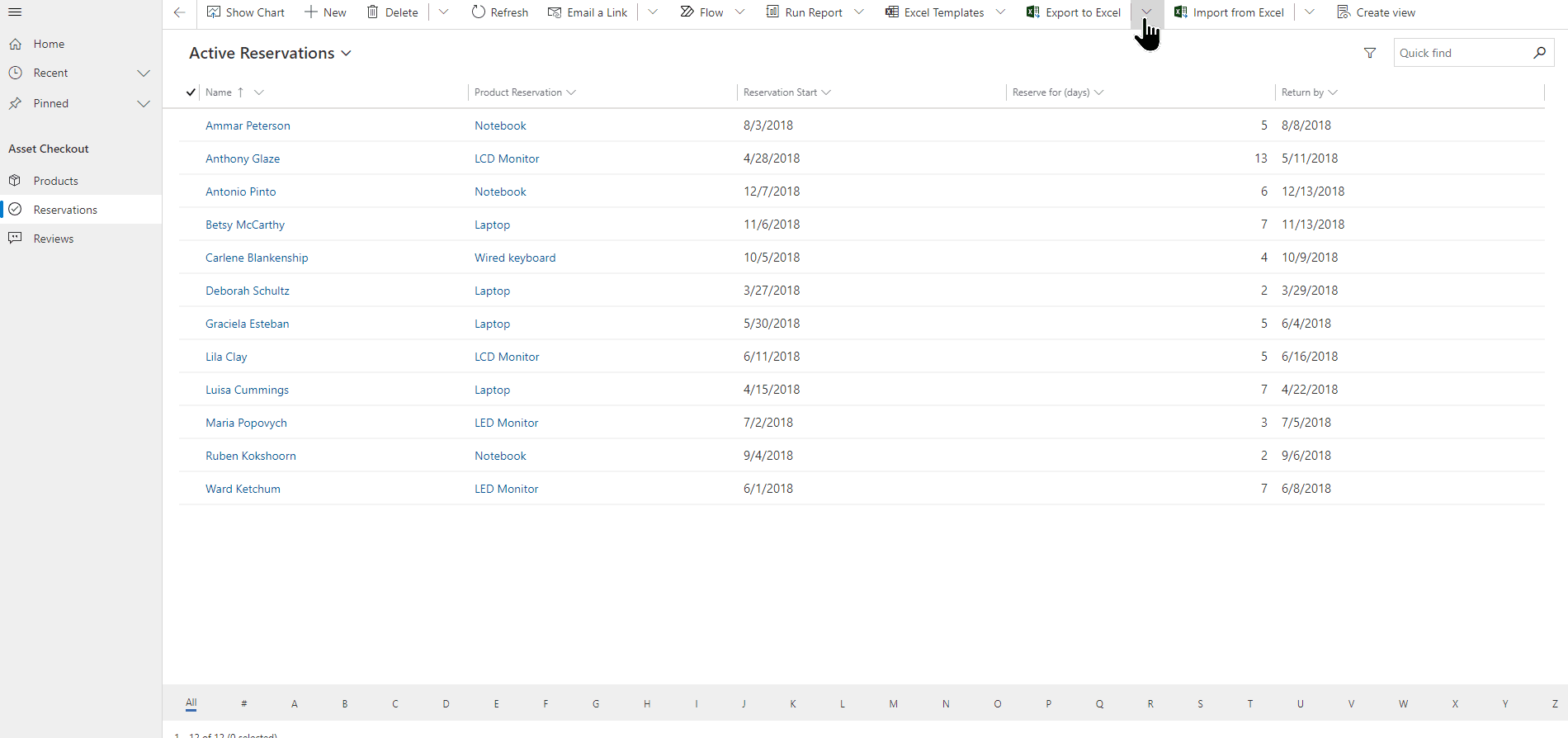Expand Email a Link options chevron
Screen dimensions: 1568x738
pos(653,12)
